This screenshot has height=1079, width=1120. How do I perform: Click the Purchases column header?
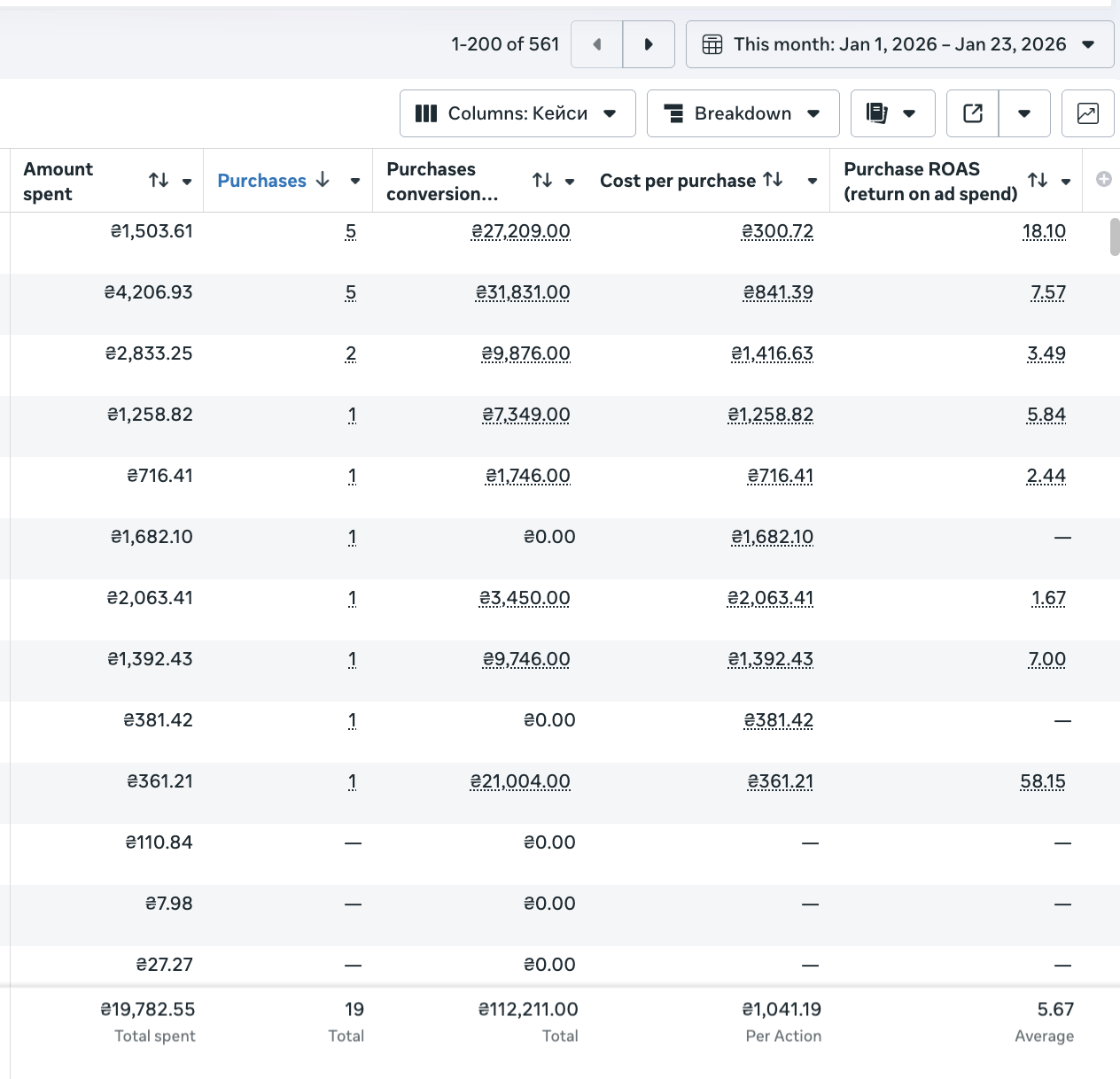(x=261, y=181)
